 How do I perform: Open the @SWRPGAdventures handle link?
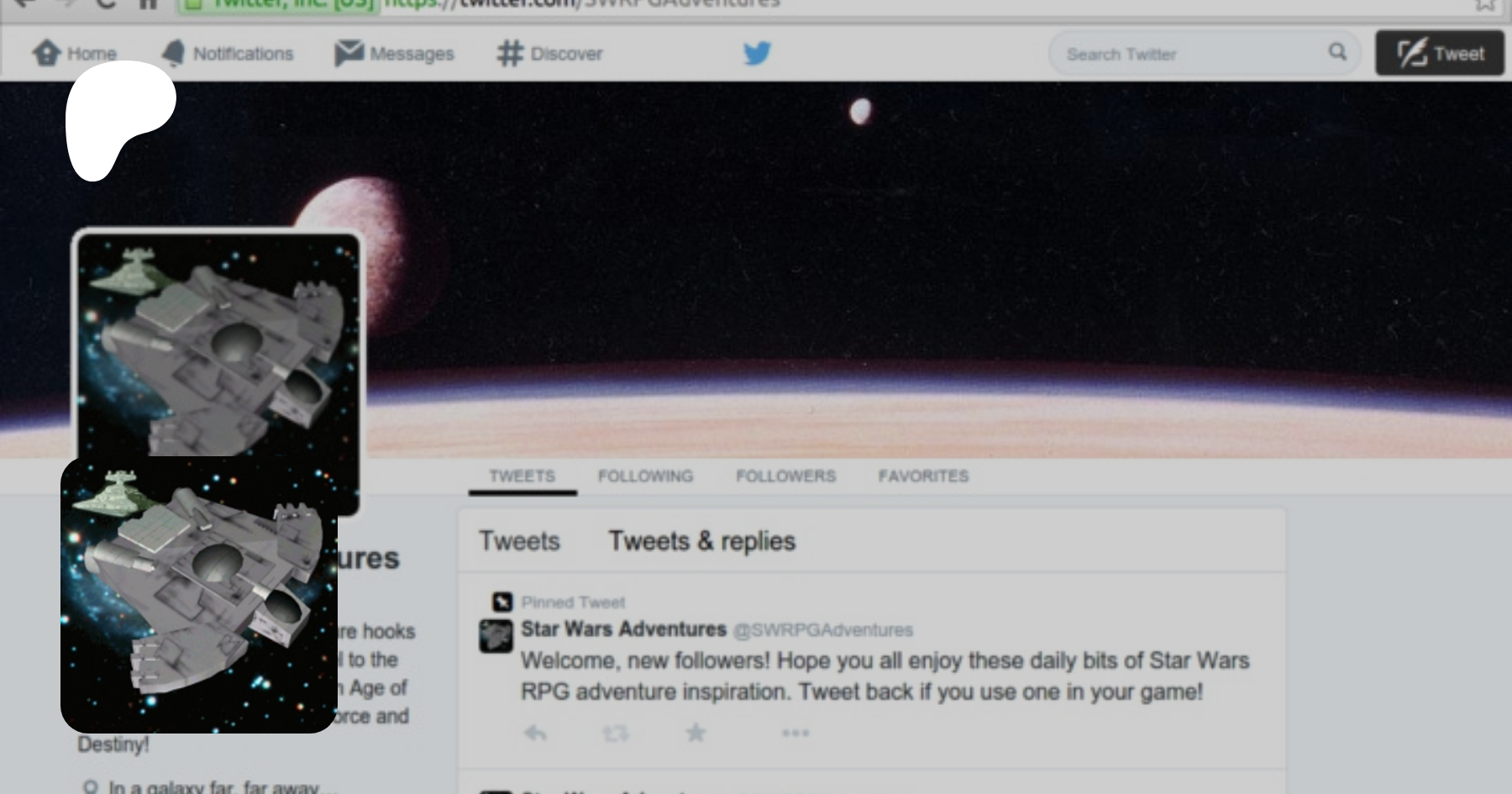[822, 630]
